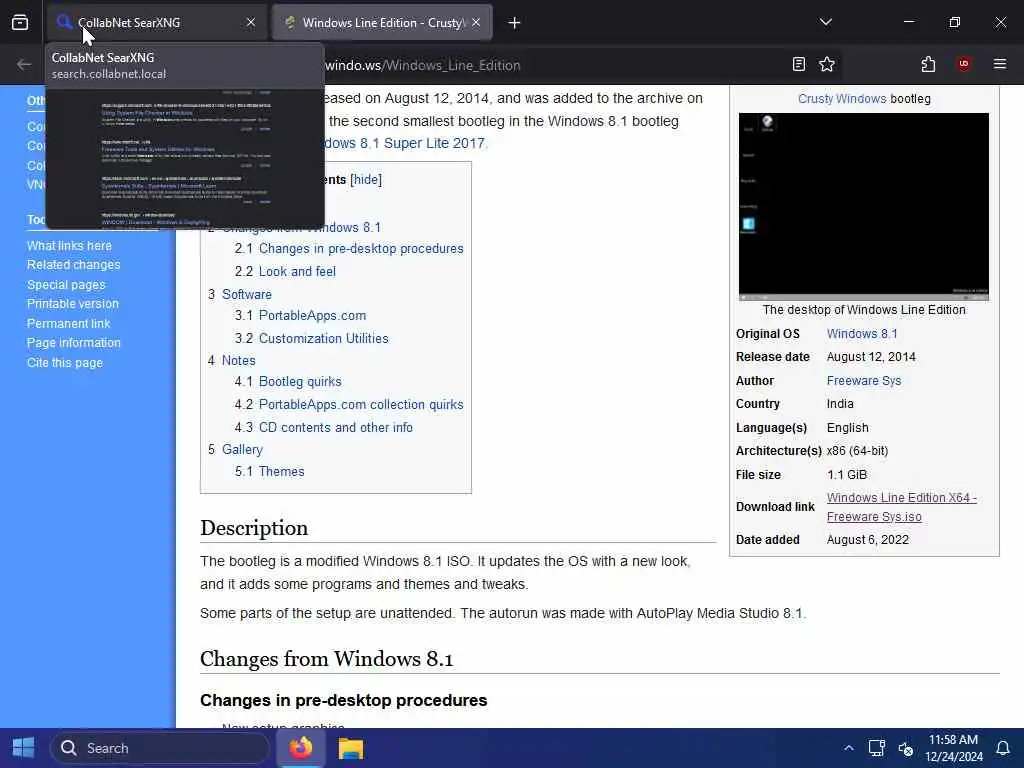Image resolution: width=1024 pixels, height=768 pixels.
Task: Jump to 3 Software section
Action: coord(240,295)
